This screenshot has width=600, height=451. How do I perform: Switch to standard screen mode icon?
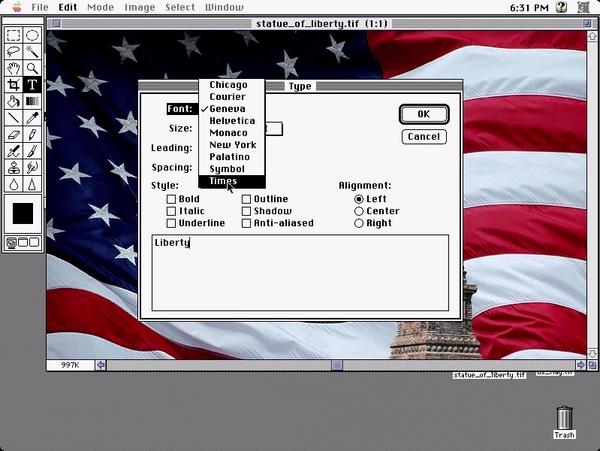(12, 243)
